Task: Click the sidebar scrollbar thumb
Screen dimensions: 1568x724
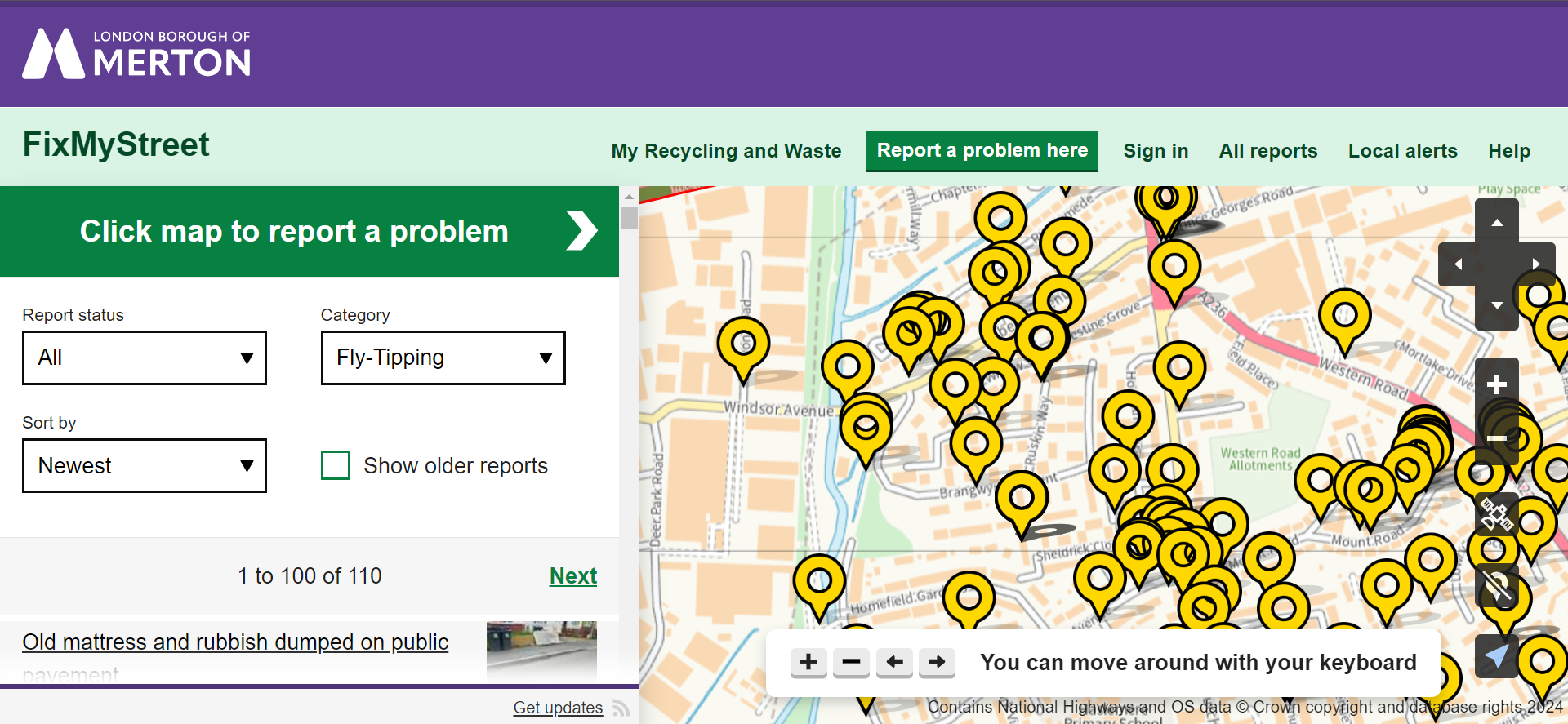Action: (629, 218)
